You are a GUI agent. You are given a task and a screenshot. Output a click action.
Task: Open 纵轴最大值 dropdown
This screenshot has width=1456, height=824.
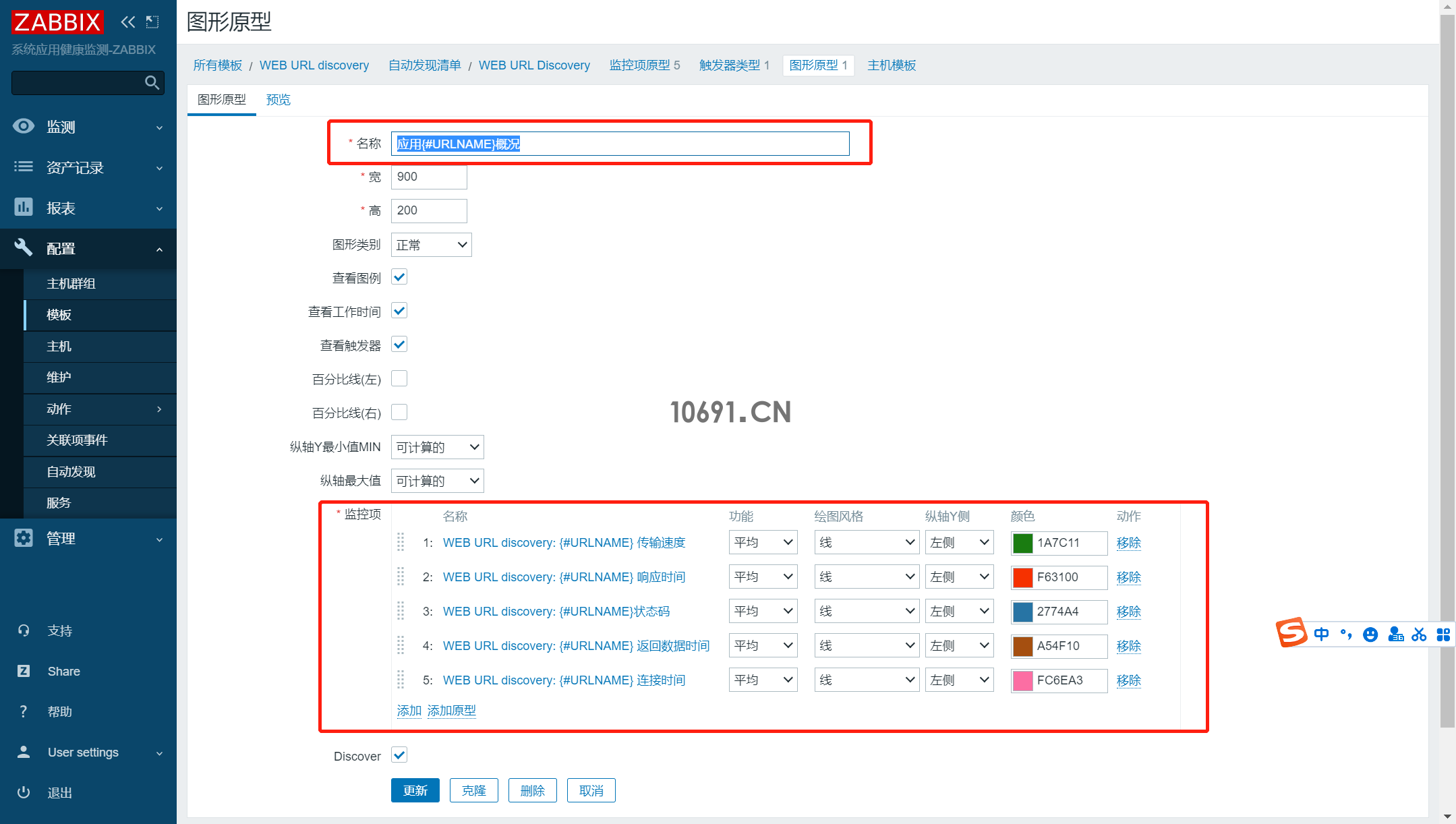tap(438, 481)
